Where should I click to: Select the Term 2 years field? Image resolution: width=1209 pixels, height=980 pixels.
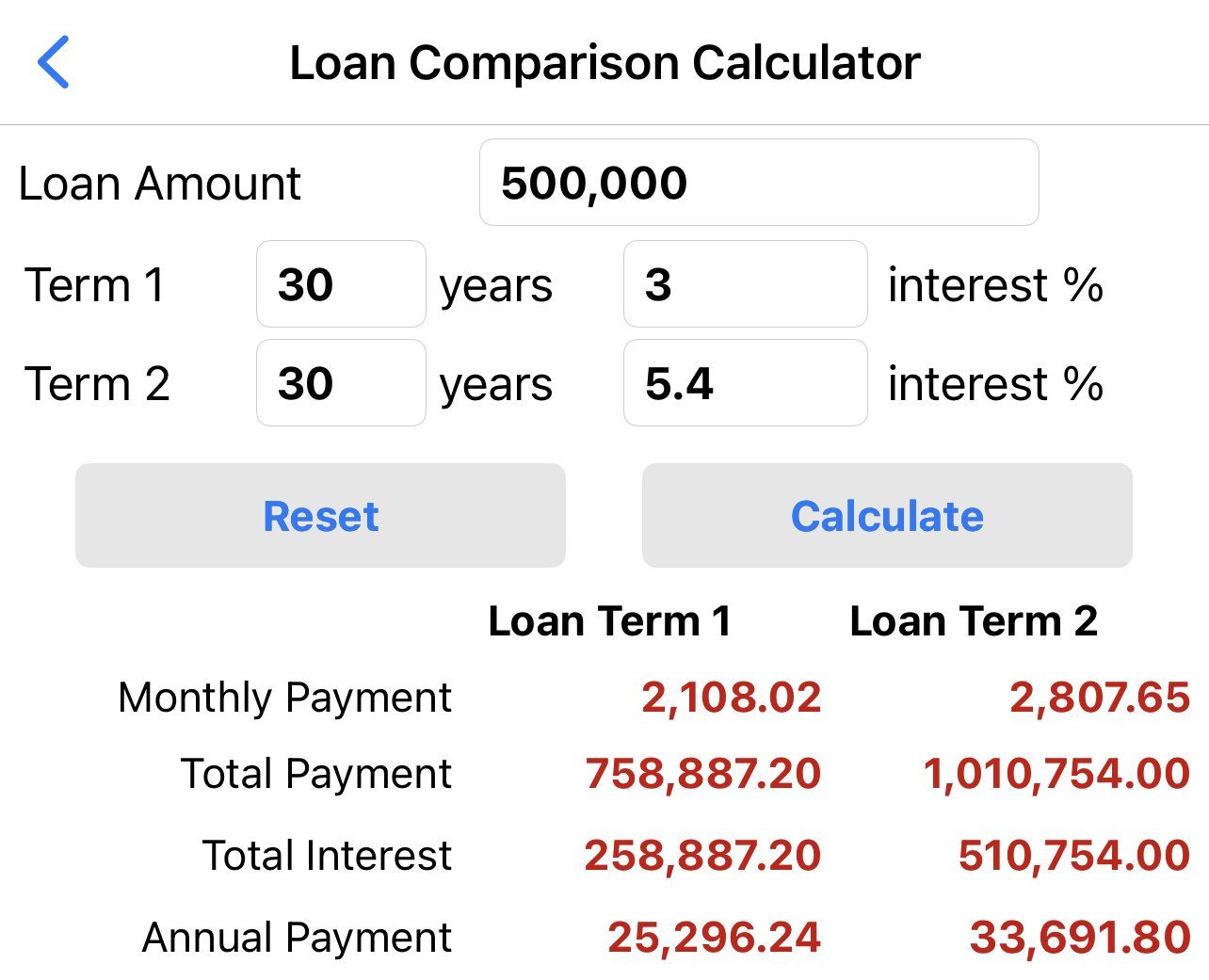point(340,383)
